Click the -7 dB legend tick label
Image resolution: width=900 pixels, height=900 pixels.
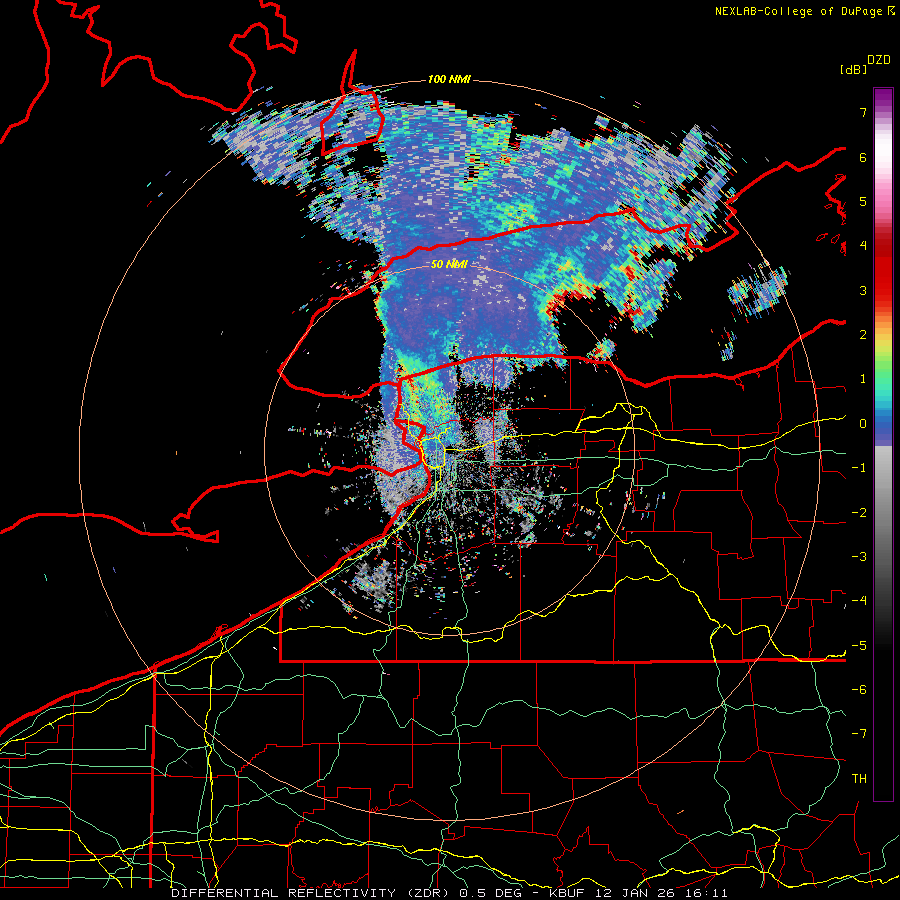click(x=859, y=734)
